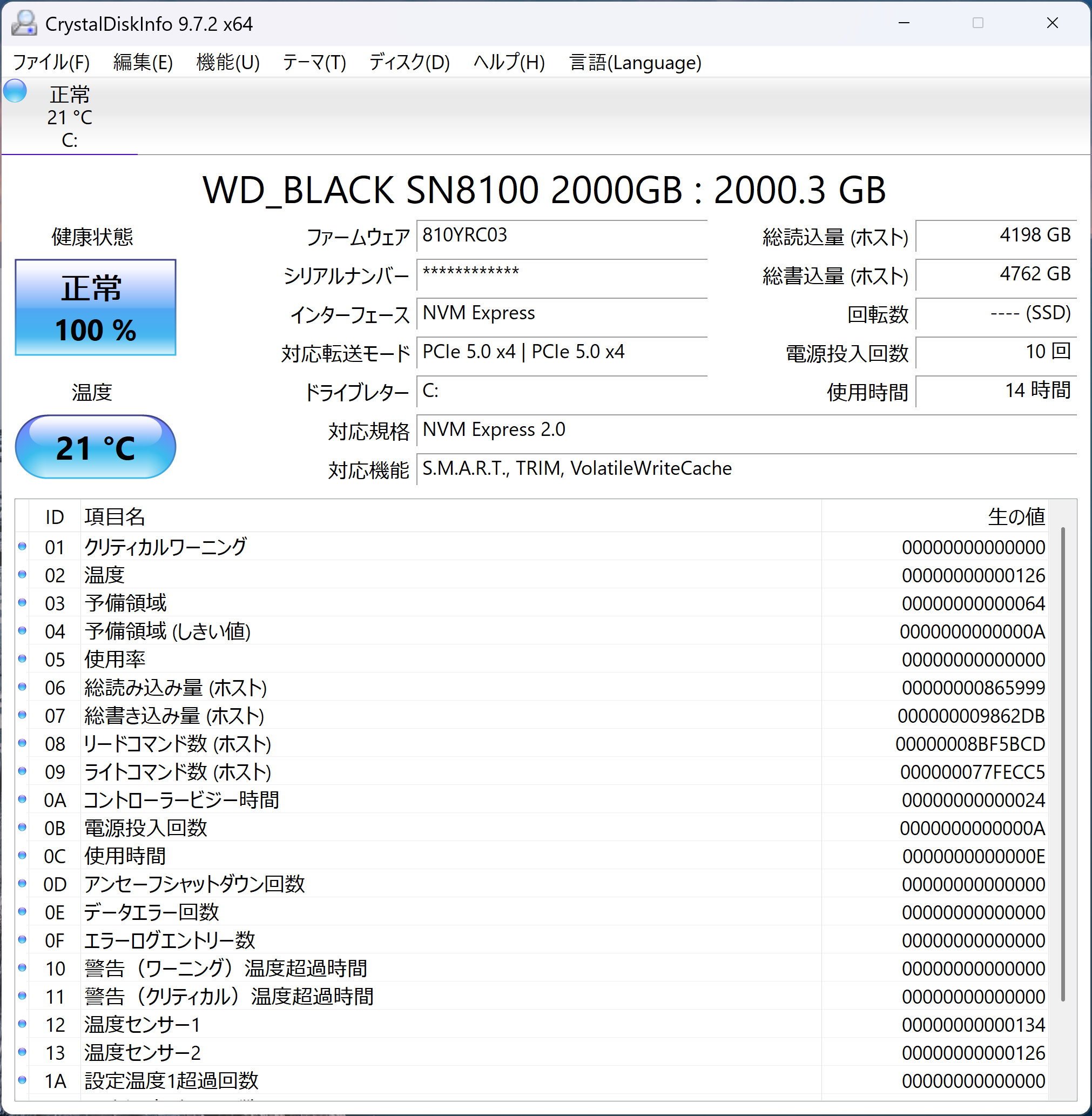Click the 正常 100 % health status button
This screenshot has height=1116, width=1092.
click(95, 307)
